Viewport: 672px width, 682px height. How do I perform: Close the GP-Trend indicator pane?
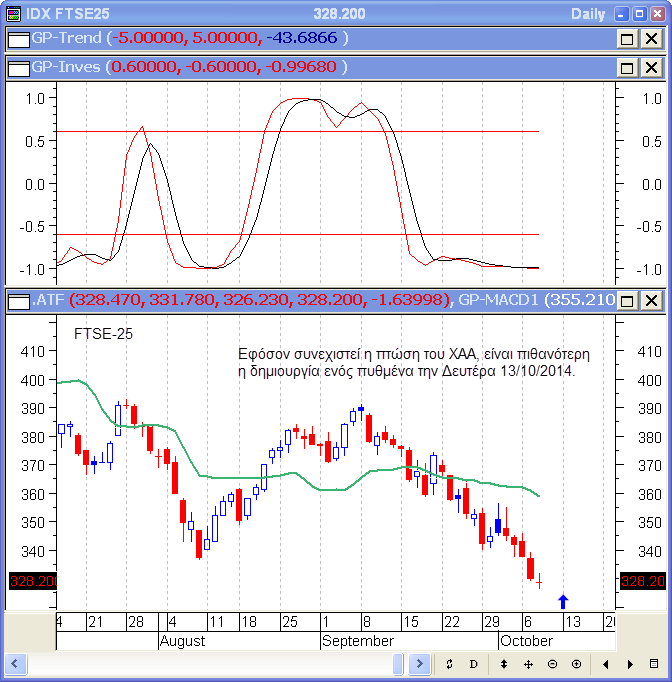pos(651,39)
